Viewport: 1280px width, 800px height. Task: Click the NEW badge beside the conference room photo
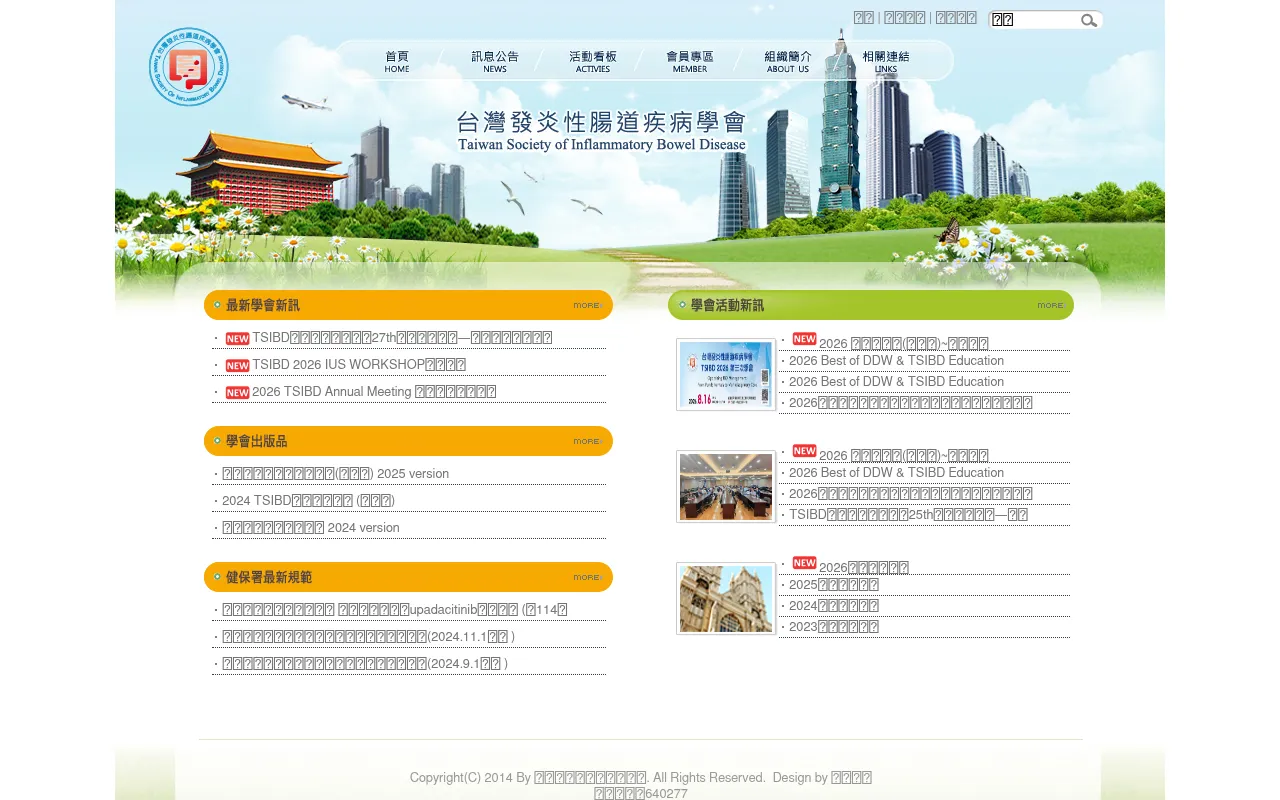(804, 451)
